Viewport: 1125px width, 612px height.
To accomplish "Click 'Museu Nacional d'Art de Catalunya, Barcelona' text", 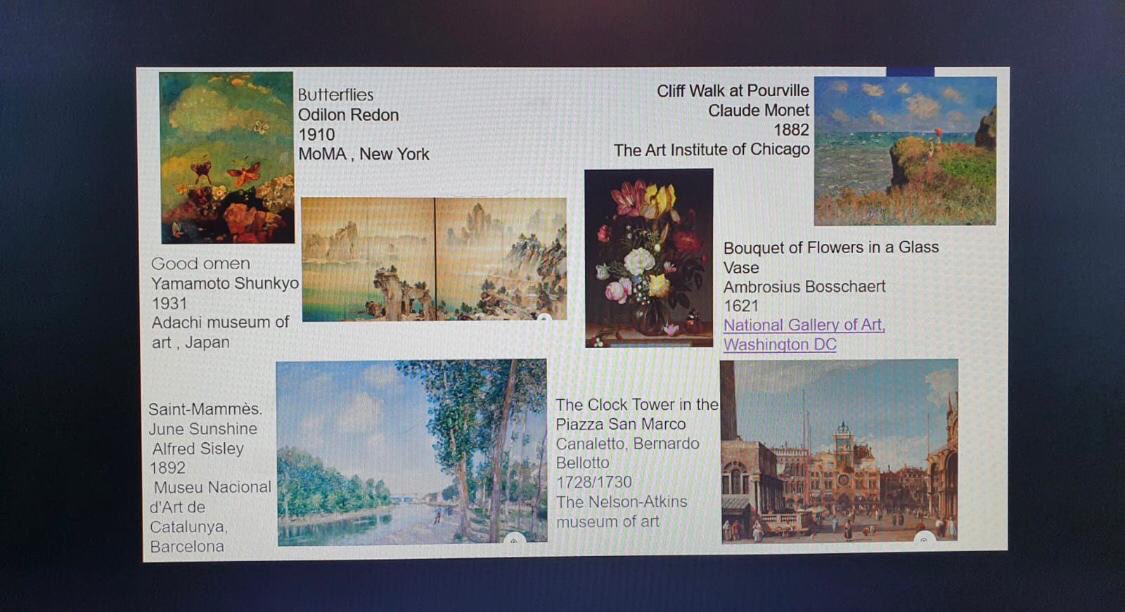I will click(210, 517).
